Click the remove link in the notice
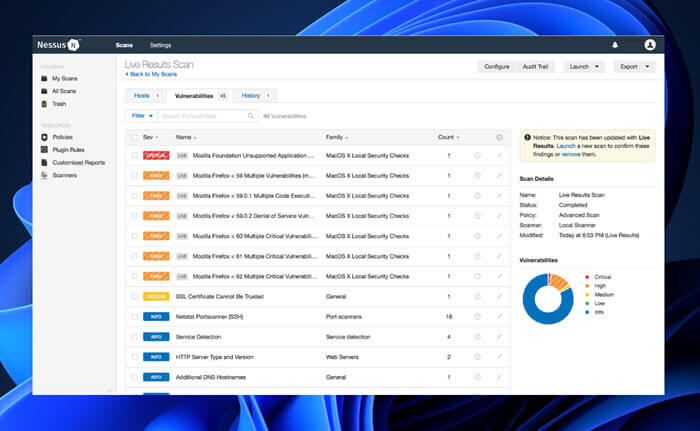 coord(571,154)
